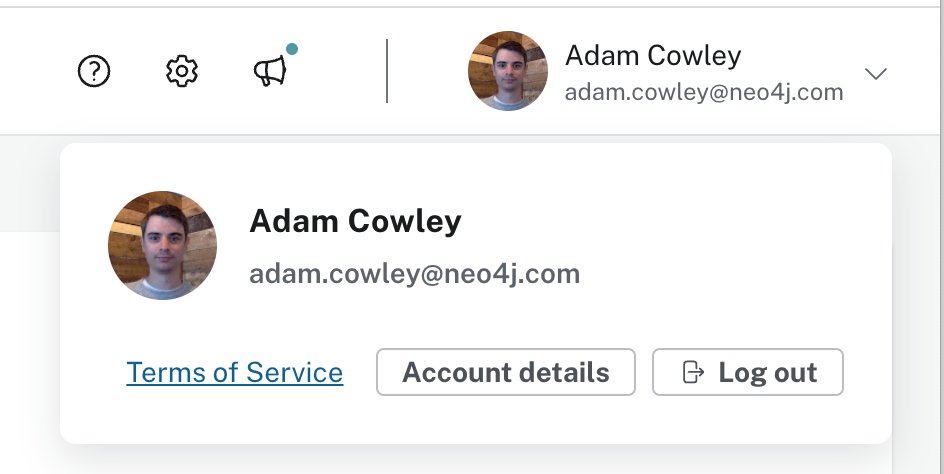Open the Terms of Service link
Screen dimensions: 944x474
pyautogui.click(x=235, y=372)
